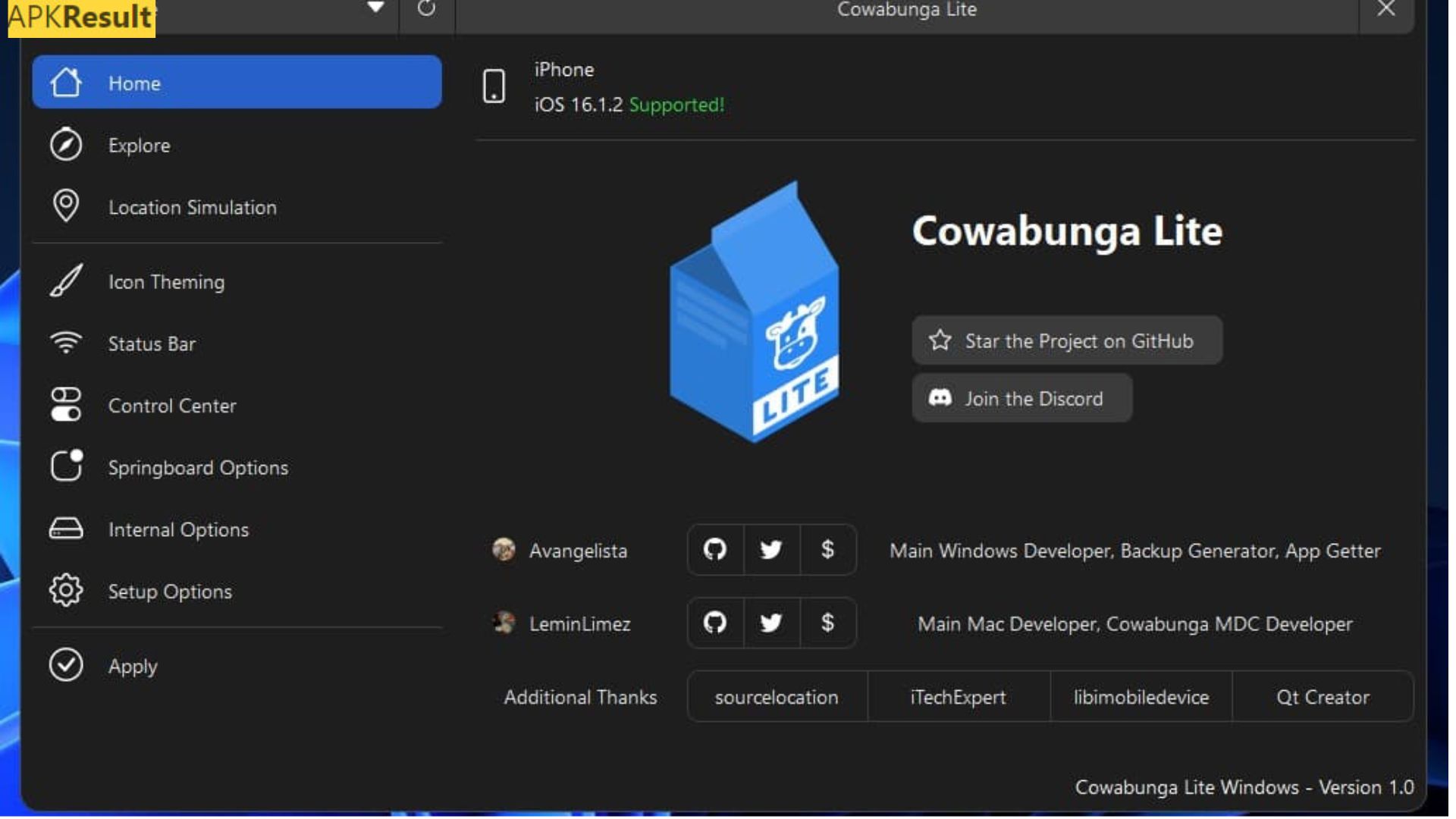The width and height of the screenshot is (1456, 819).
Task: Click the Main Mac Developer description
Action: 1135,623
